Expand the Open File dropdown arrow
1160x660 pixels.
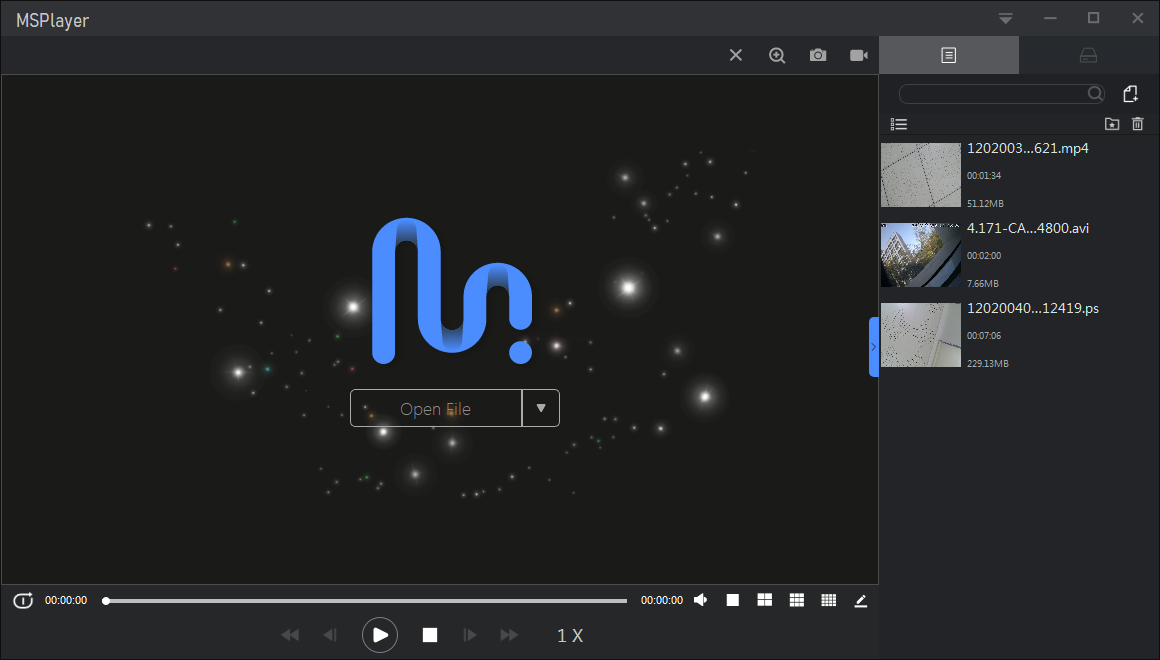click(x=541, y=408)
